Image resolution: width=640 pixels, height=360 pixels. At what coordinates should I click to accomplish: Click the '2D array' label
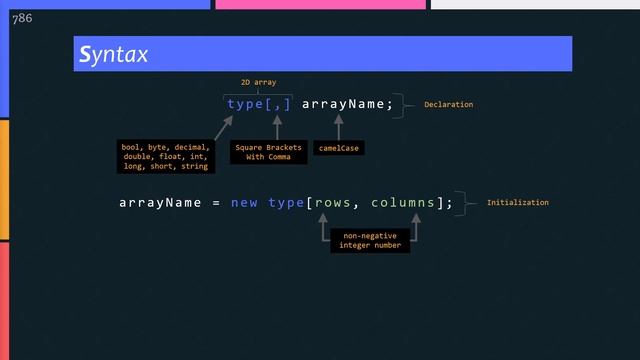pyautogui.click(x=258, y=82)
